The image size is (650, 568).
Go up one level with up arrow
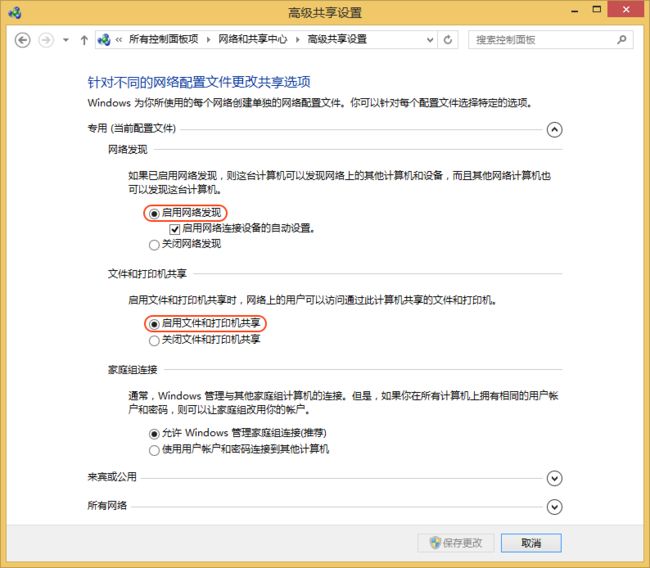pyautogui.click(x=84, y=40)
